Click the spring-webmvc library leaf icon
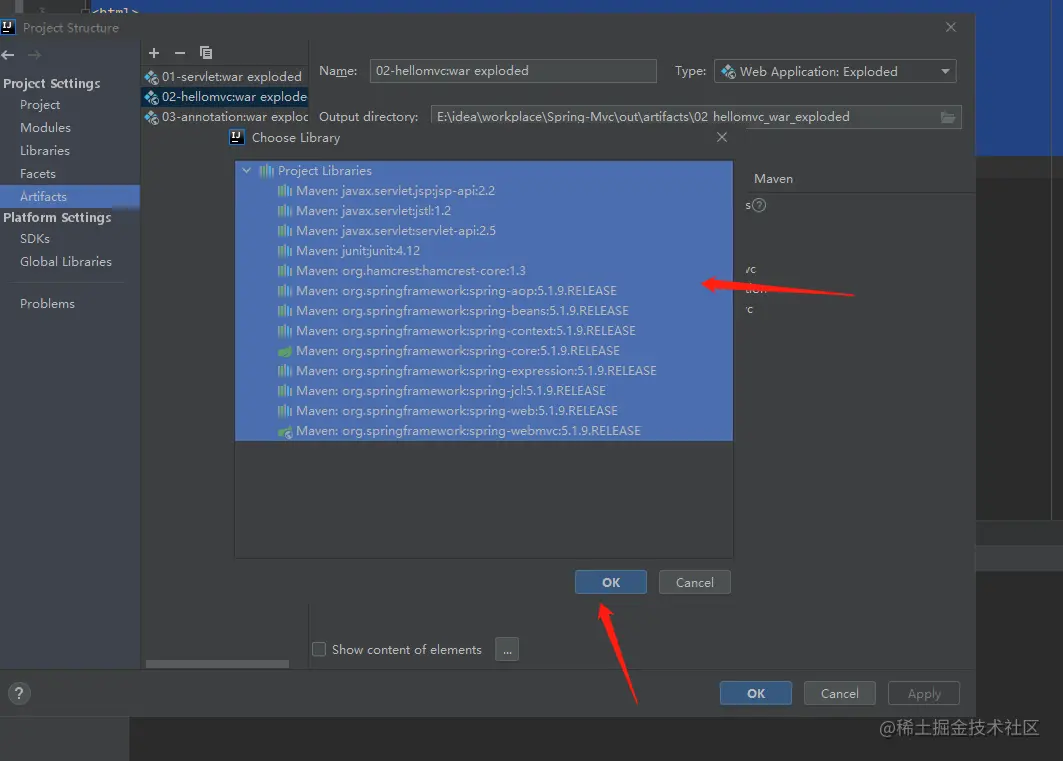This screenshot has height=761, width=1063. pyautogui.click(x=285, y=432)
